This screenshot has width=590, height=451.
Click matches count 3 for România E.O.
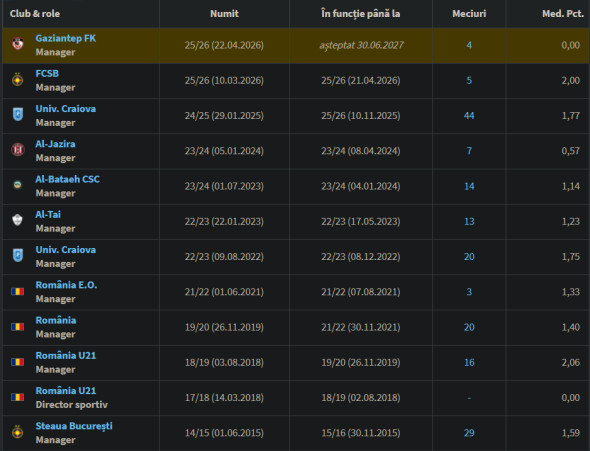pyautogui.click(x=469, y=292)
